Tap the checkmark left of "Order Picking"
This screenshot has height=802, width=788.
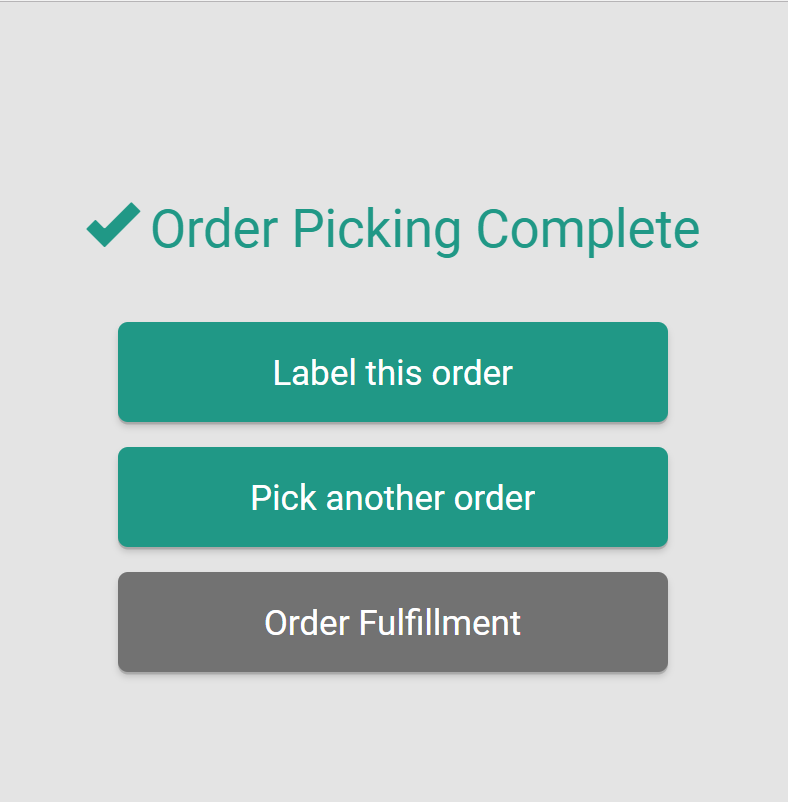tap(113, 225)
